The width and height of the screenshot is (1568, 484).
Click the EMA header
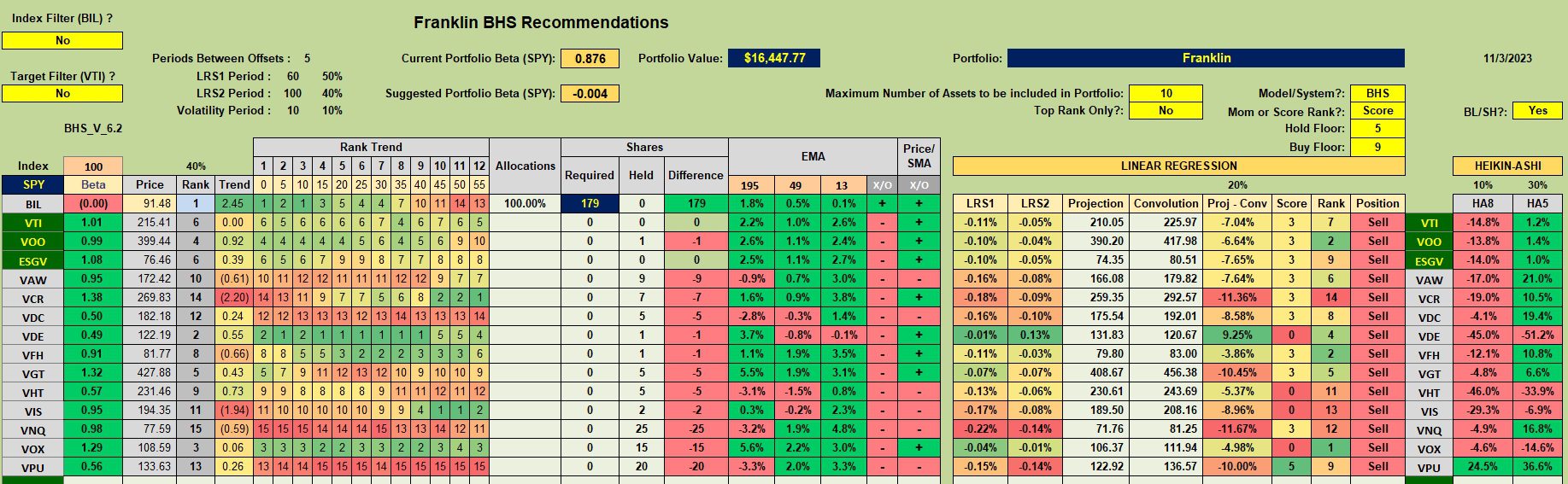[x=813, y=156]
